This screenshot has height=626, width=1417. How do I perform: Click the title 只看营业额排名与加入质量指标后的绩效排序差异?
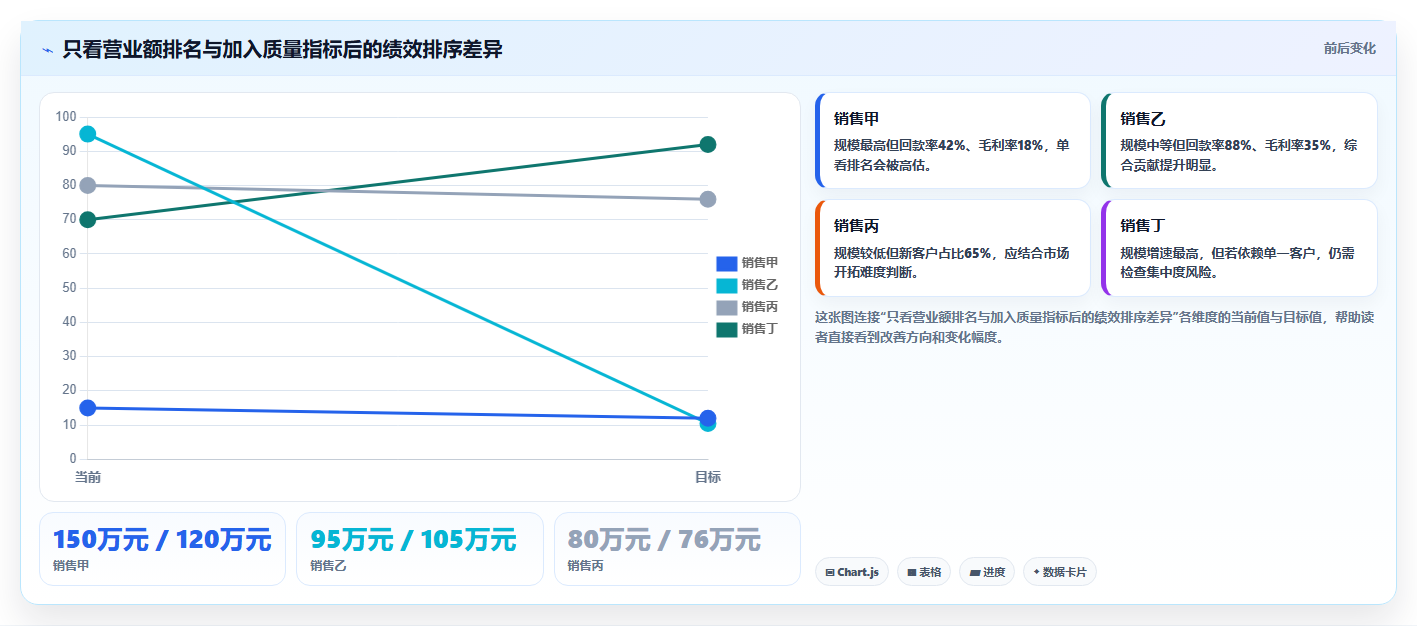pyautogui.click(x=282, y=49)
